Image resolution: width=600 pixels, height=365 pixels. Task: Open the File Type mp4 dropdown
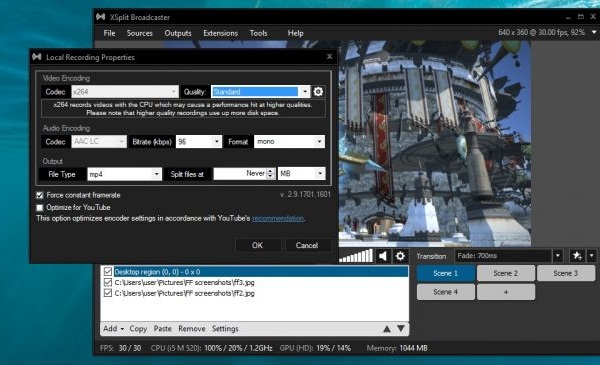[x=124, y=174]
